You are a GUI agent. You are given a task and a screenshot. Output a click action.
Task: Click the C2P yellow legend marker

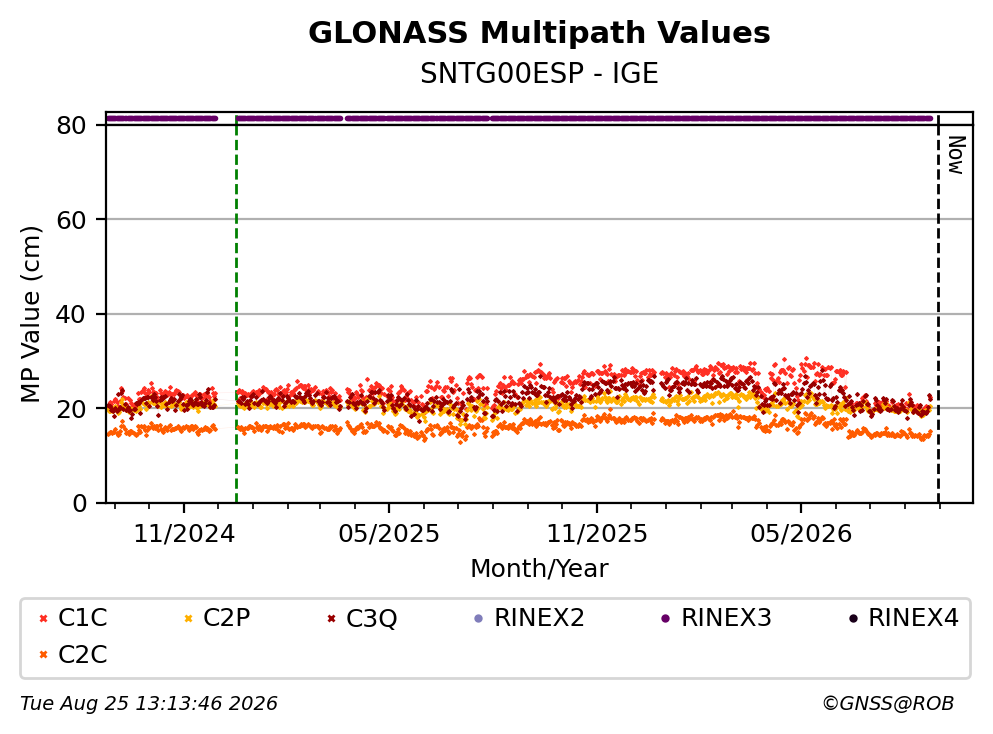click(188, 618)
